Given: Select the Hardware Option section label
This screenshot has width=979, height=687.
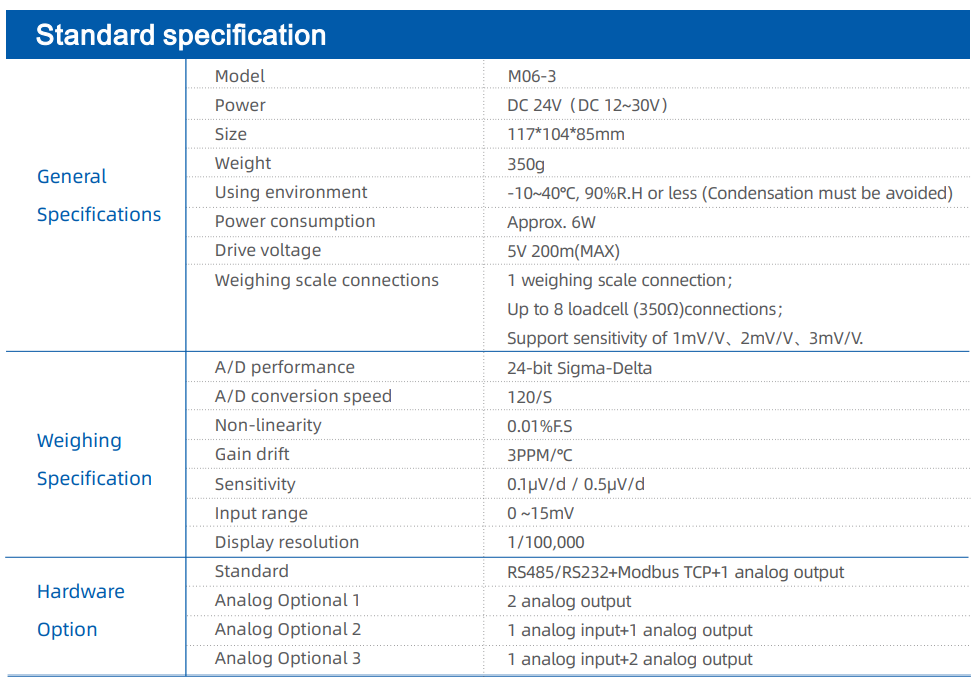Looking at the screenshot, I should point(81,610).
